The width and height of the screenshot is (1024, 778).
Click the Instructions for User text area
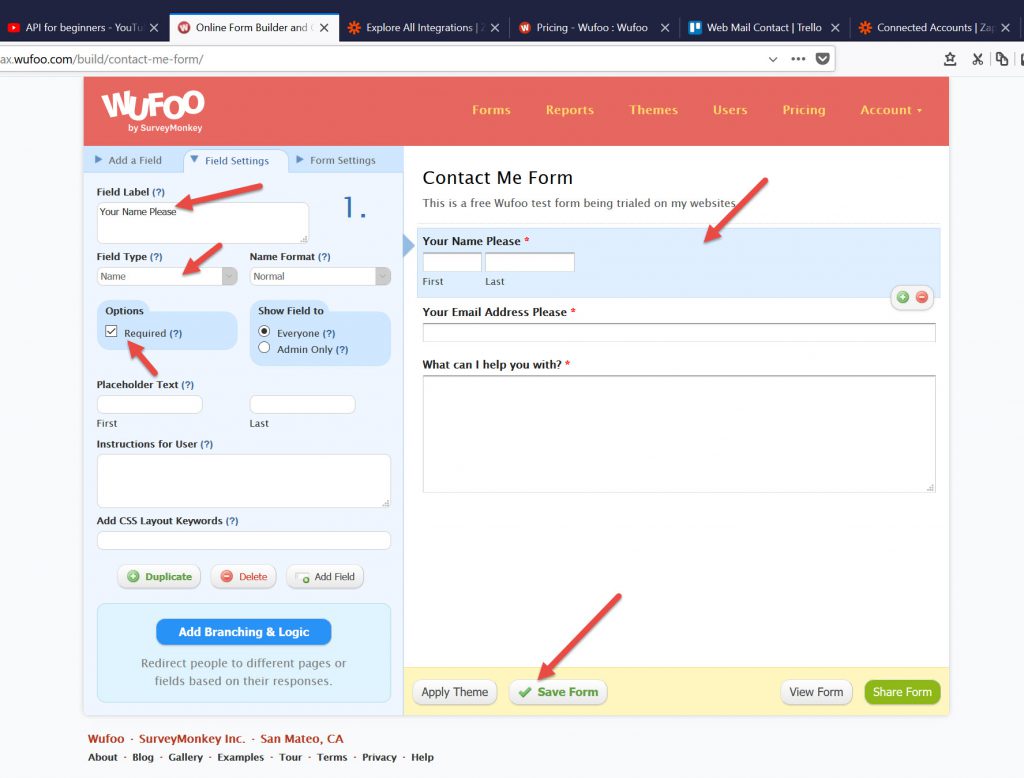tap(243, 480)
